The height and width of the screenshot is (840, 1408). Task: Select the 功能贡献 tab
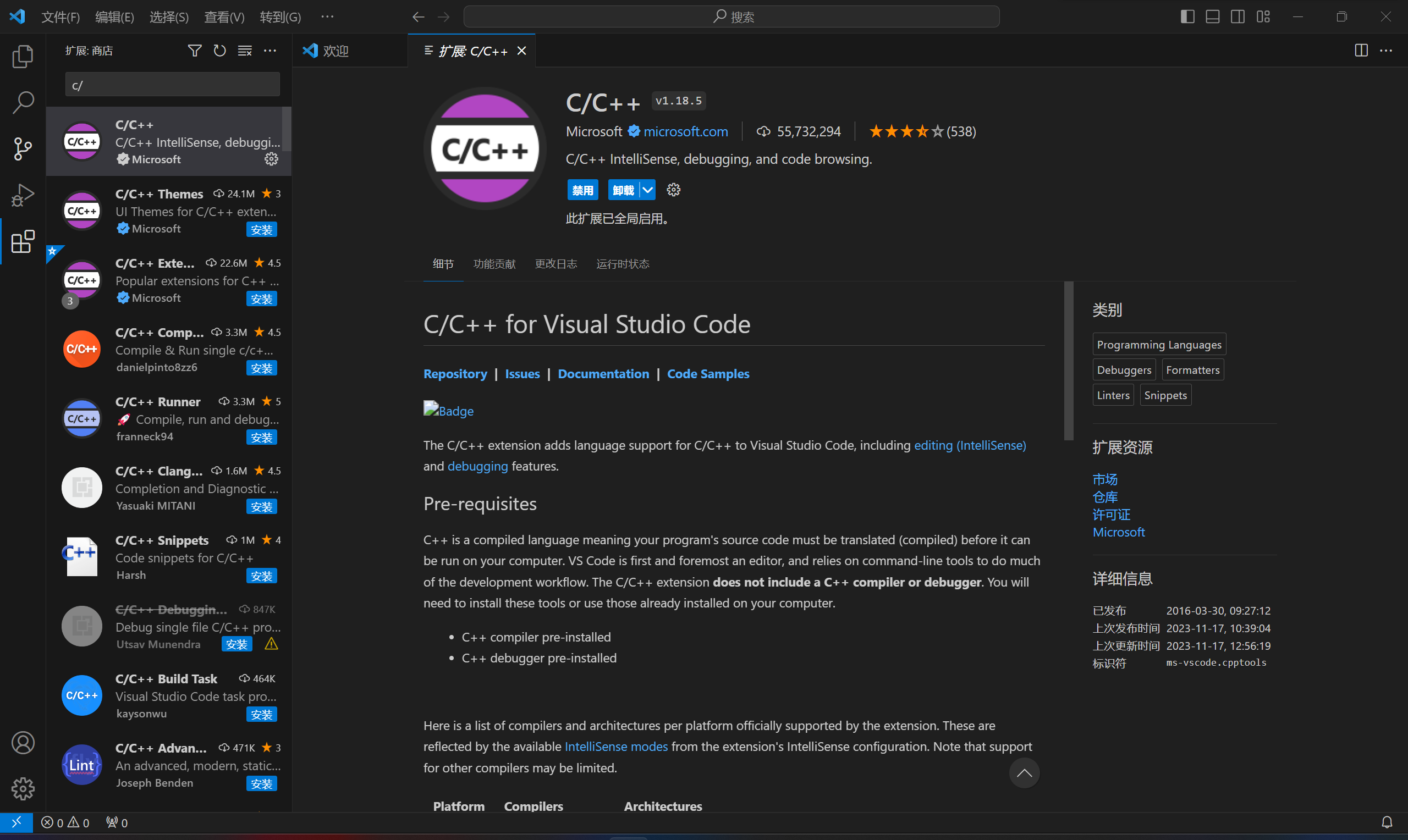494,264
